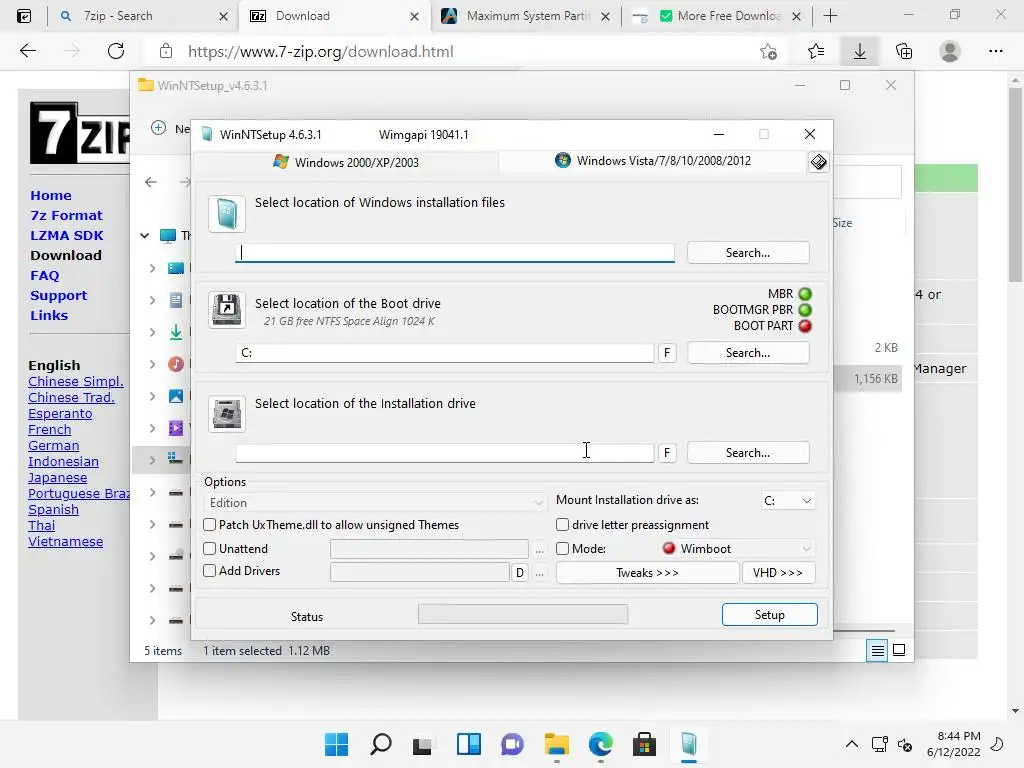Screen dimensions: 1024x768
Task: Switch Explorer window to details view icon
Action: pos(877,650)
